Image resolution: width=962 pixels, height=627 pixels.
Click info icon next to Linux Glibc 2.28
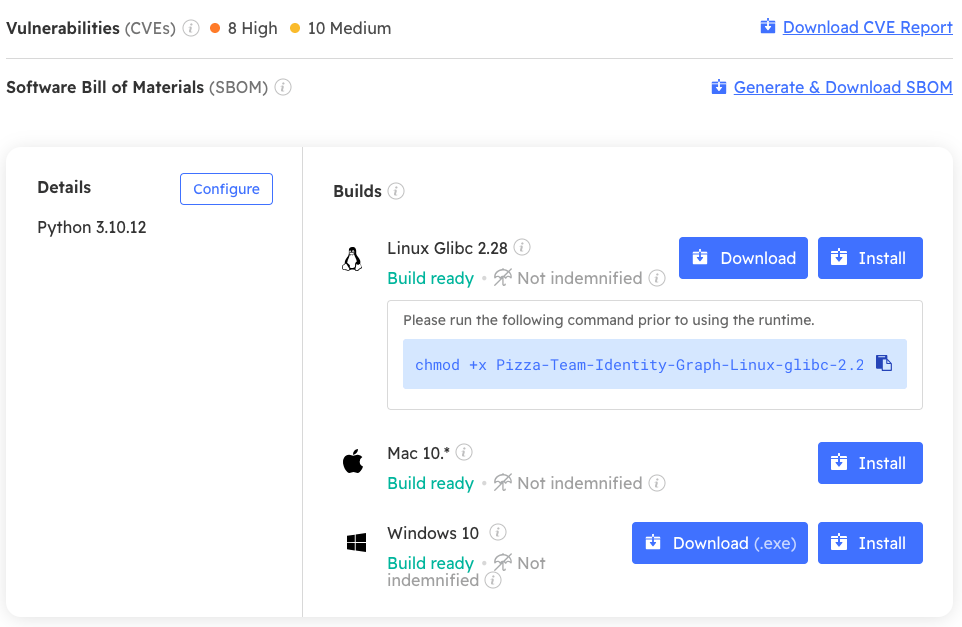[522, 248]
